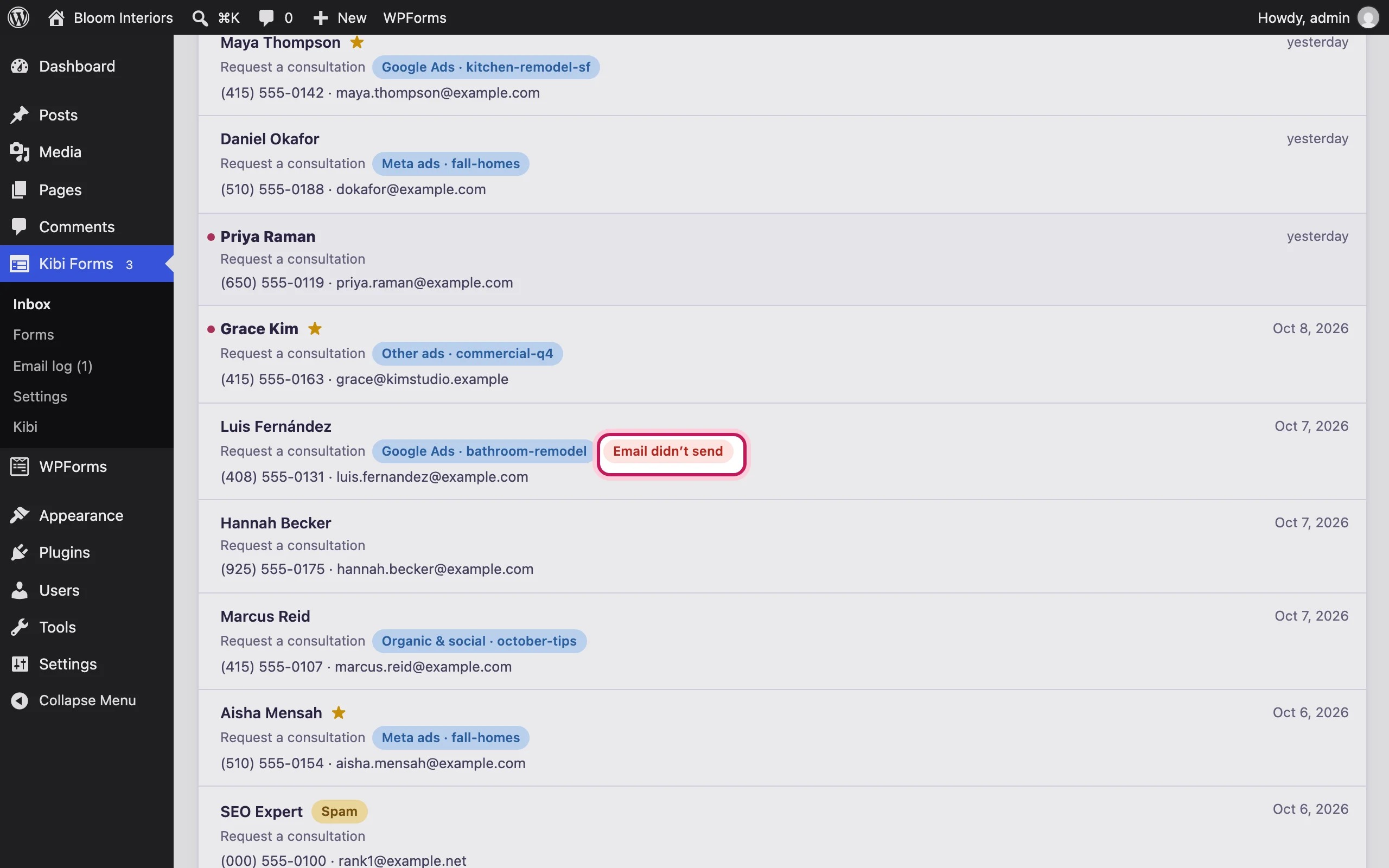The height and width of the screenshot is (868, 1389).
Task: Click the Email didn't send badge
Action: (x=667, y=451)
